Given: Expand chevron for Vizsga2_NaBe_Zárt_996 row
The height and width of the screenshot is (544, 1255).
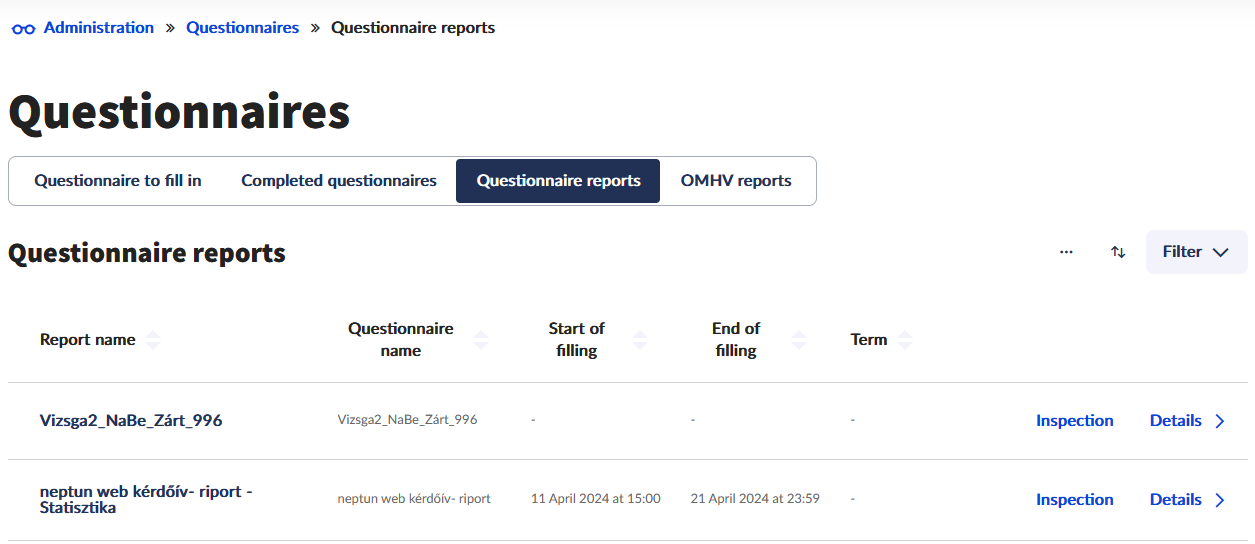Looking at the screenshot, I should tap(1220, 421).
